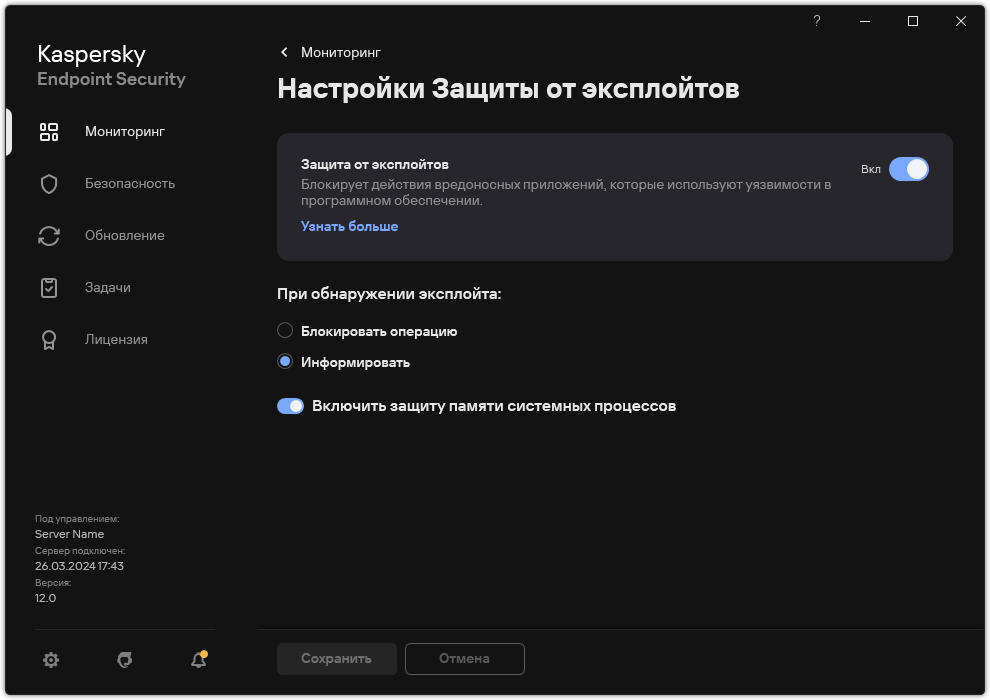This screenshot has width=990, height=700.
Task: Open the Обновление update icon
Action: [48, 235]
